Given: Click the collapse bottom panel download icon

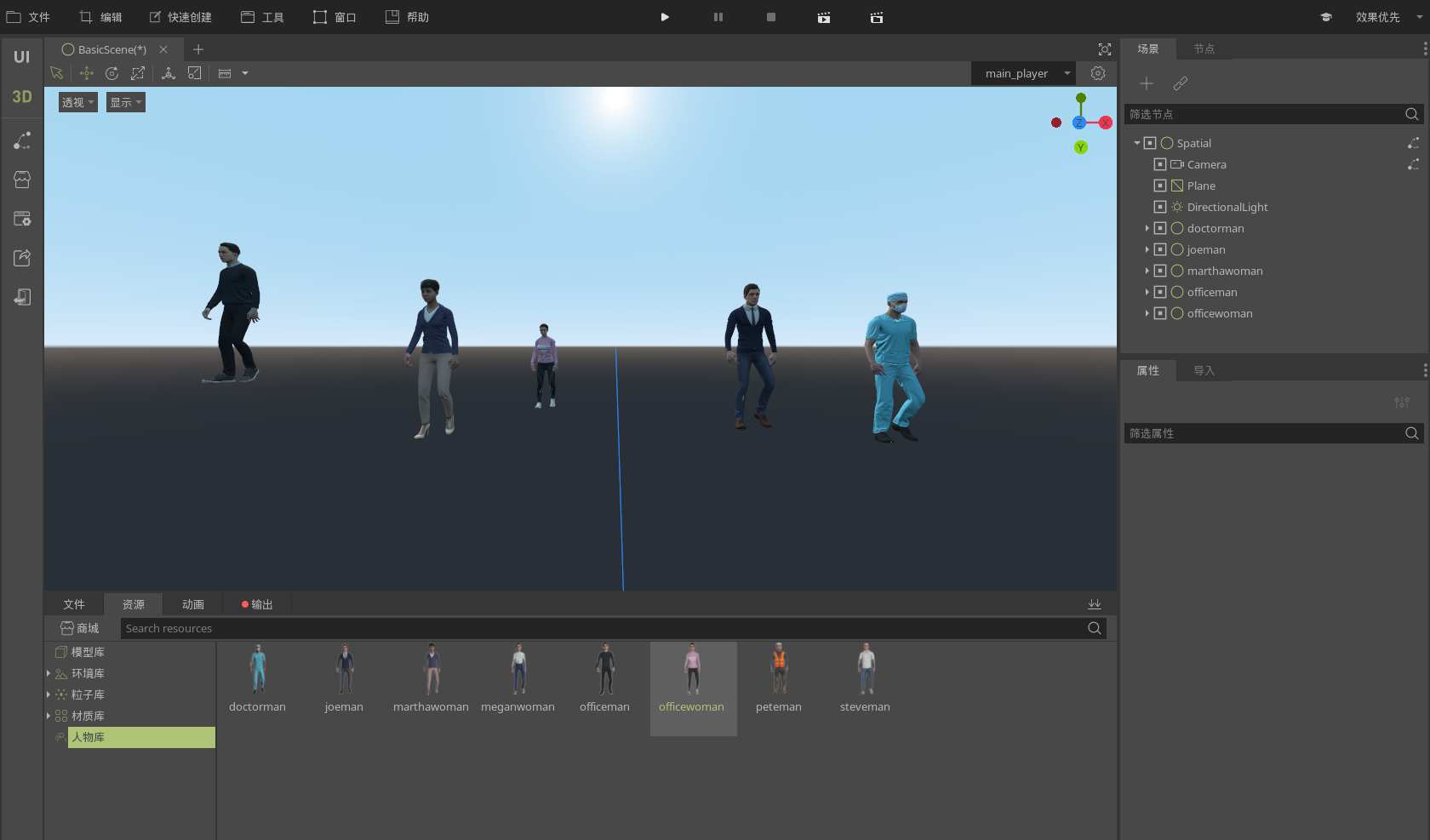Looking at the screenshot, I should [x=1095, y=604].
